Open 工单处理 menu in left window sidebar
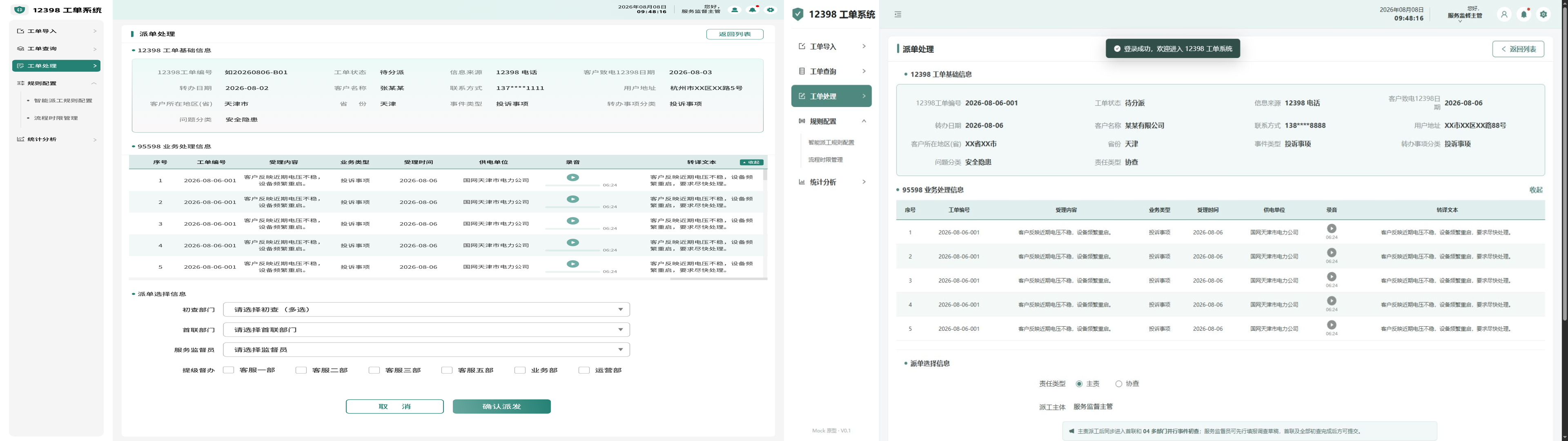Screen dimensions: 1568x441 [56, 66]
